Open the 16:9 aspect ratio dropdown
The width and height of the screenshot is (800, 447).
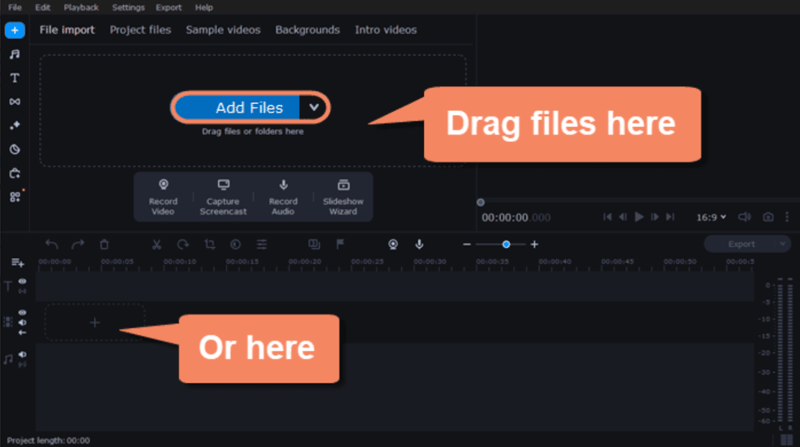[x=710, y=217]
